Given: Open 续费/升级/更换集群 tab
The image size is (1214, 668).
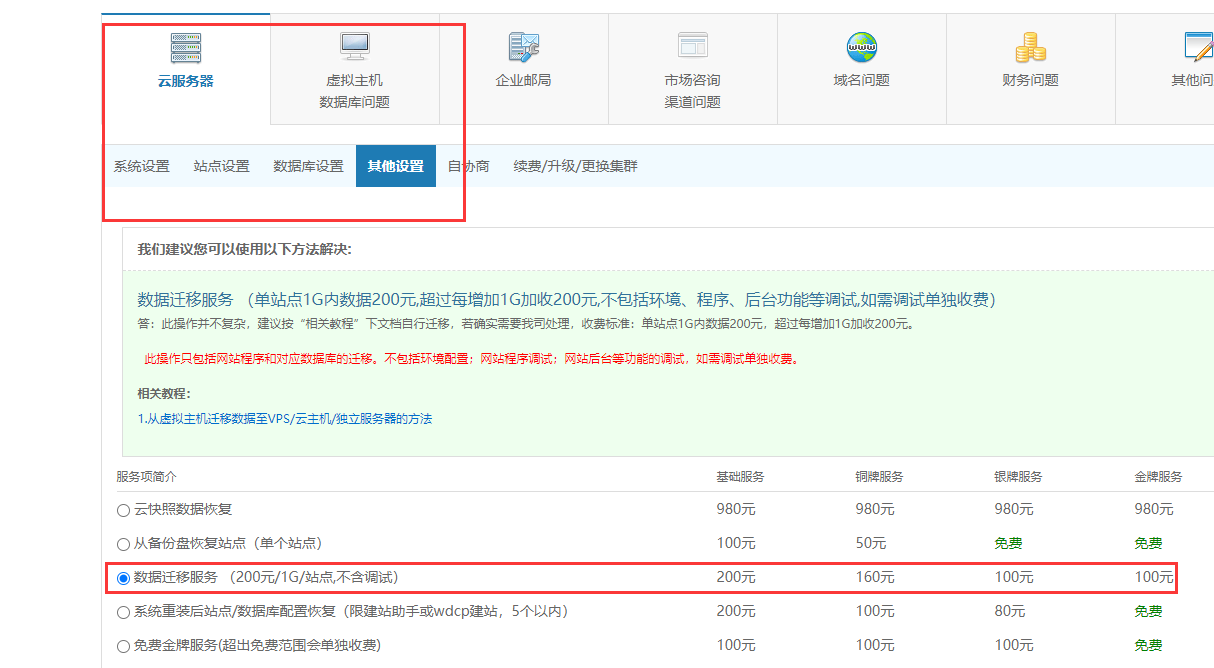Looking at the screenshot, I should 575,166.
